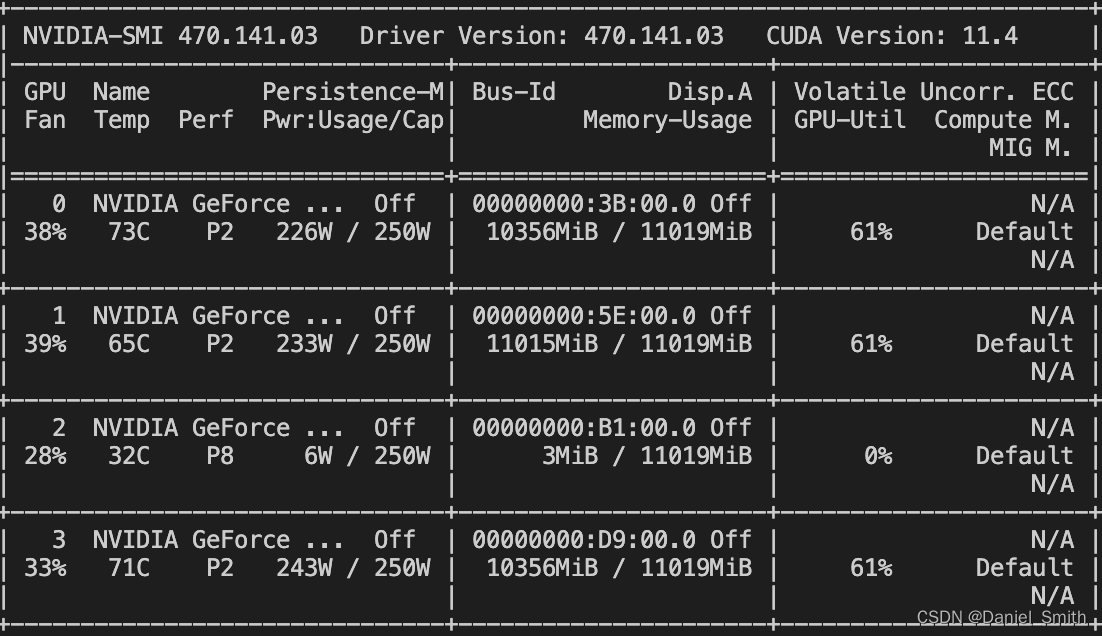Click GPU 0's 10356MiB / 11019MiB memory value
Viewport: 1102px width, 636px height.
[x=619, y=232]
